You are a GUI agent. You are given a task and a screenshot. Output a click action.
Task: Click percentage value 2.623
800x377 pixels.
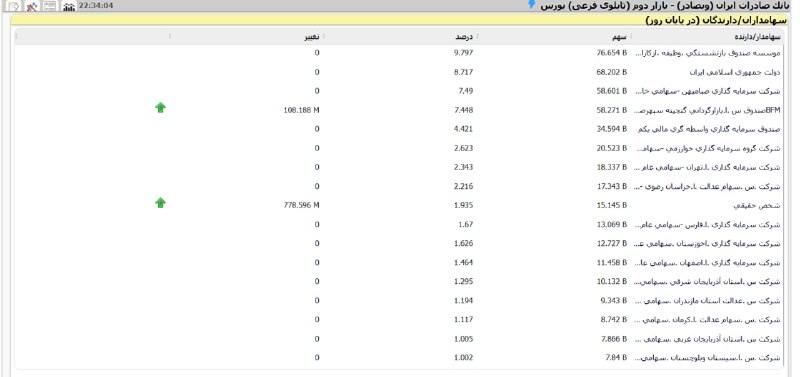point(464,148)
